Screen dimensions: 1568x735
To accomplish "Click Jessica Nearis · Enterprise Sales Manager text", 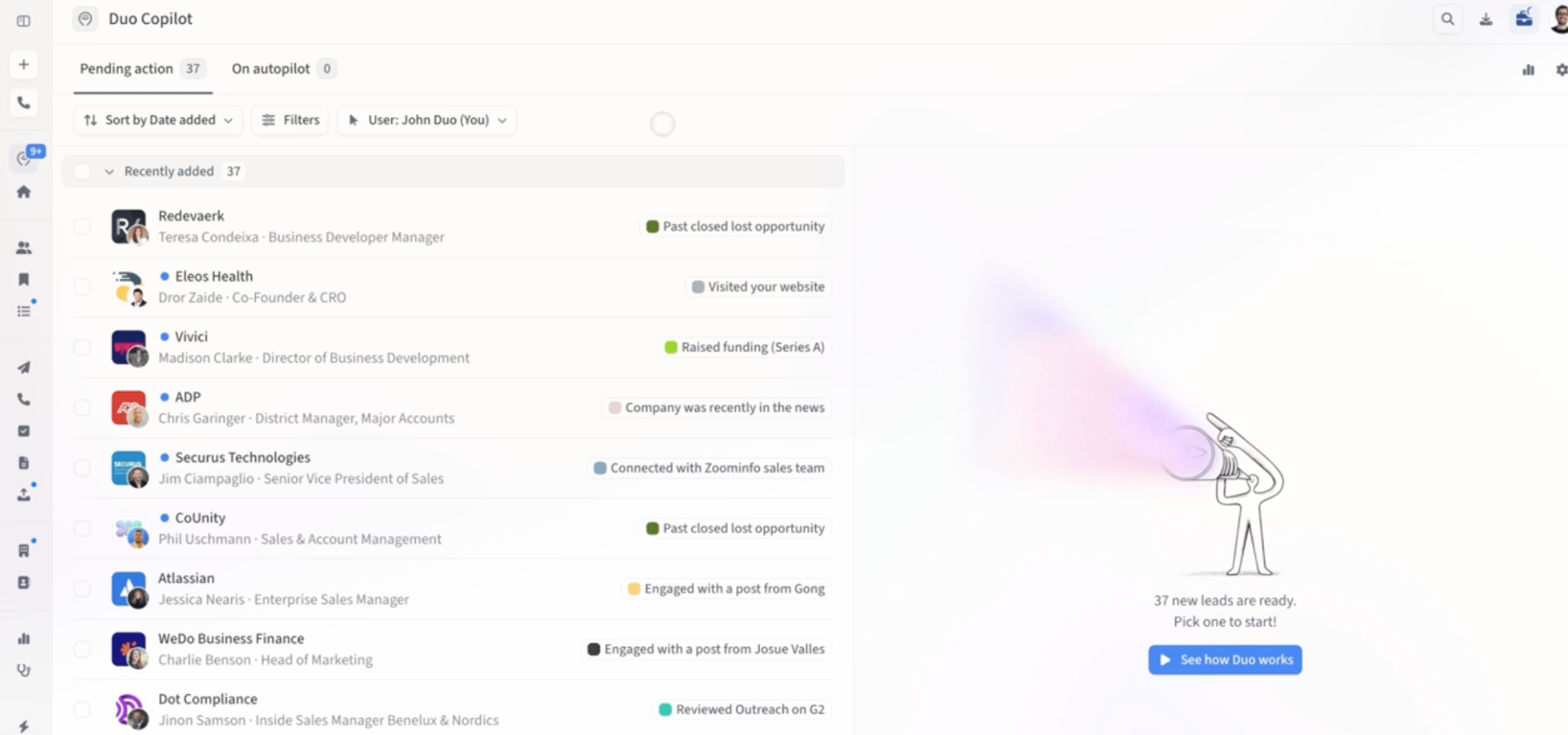I will (283, 599).
